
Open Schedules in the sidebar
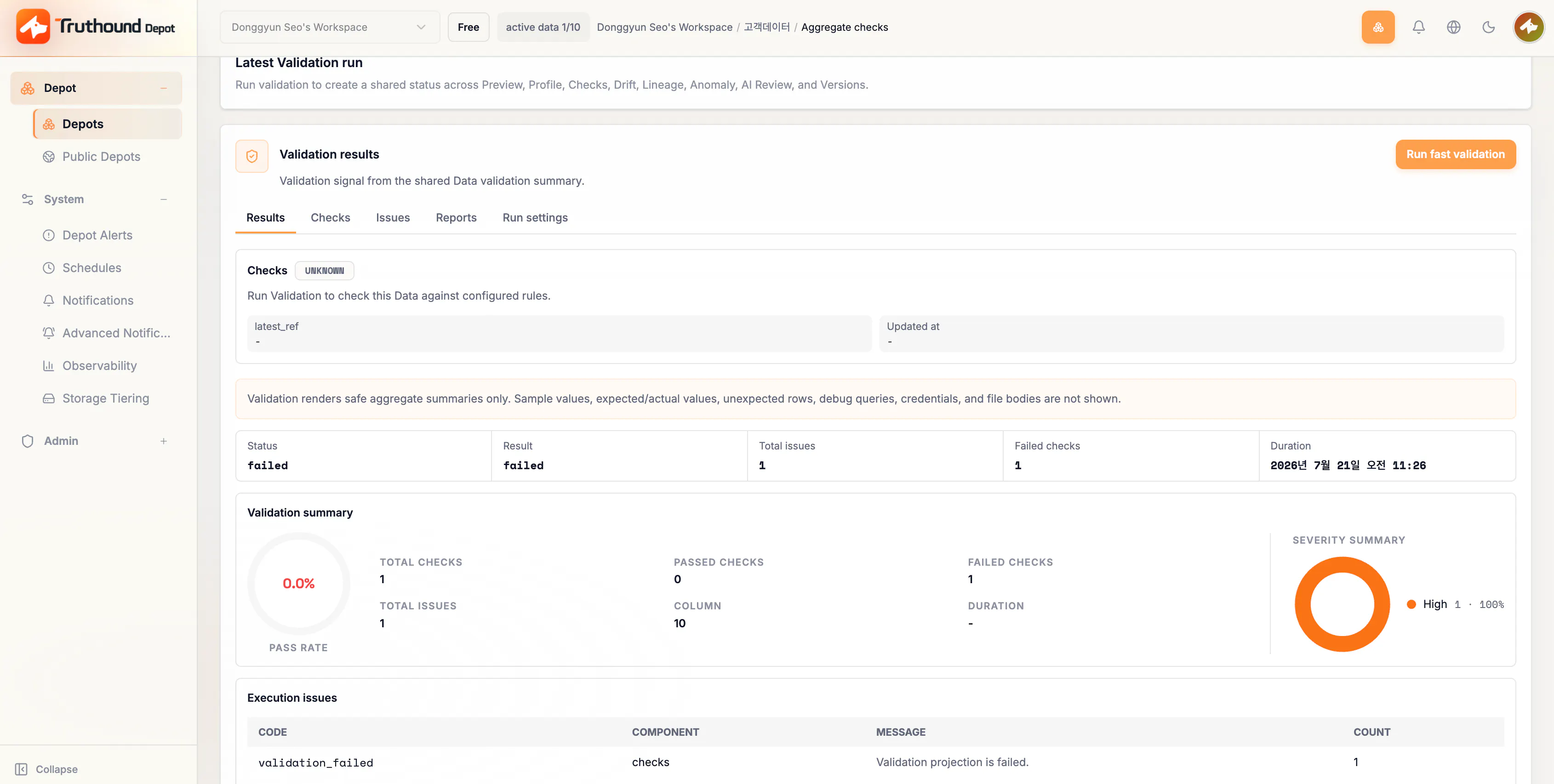(108, 268)
